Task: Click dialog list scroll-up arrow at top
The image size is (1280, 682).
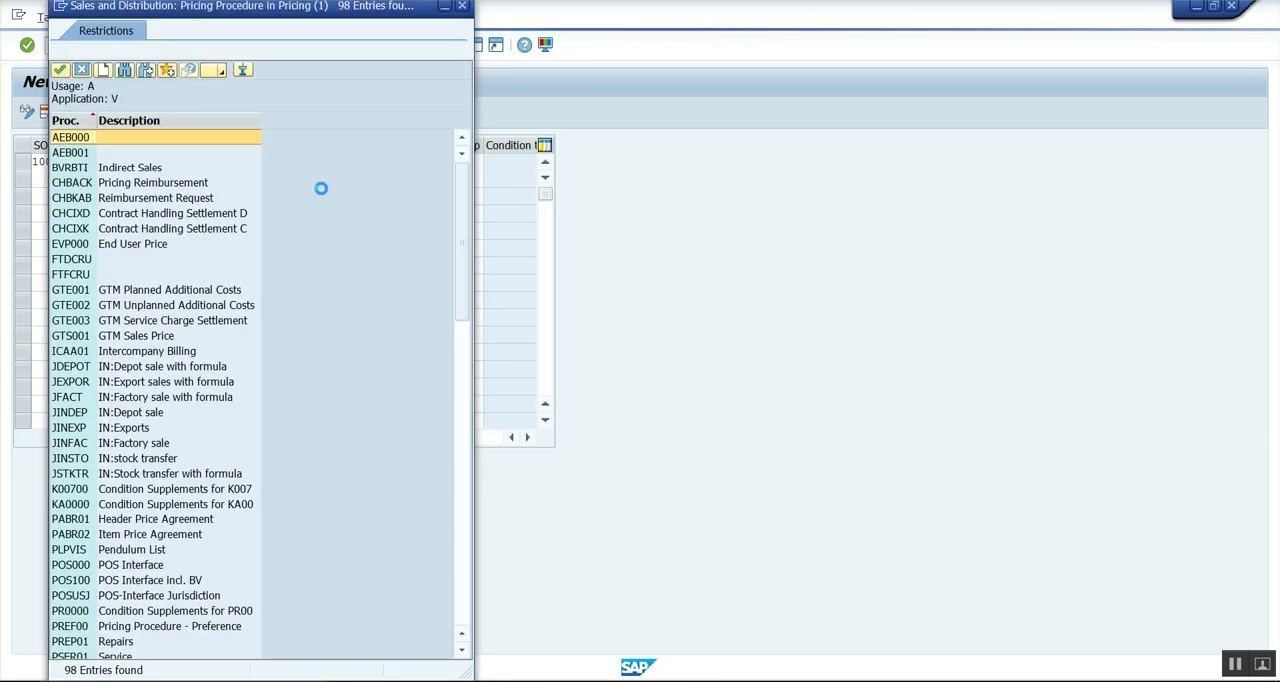Action: (462, 137)
